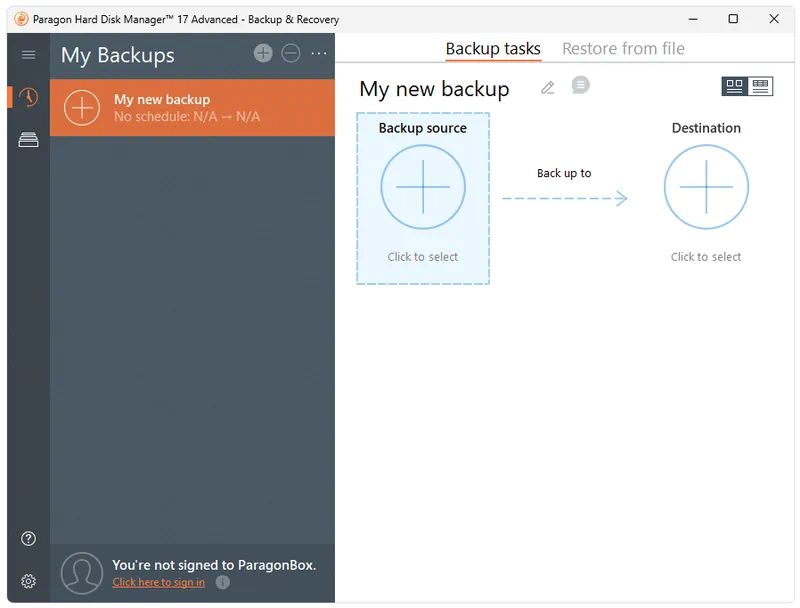Choose a Destination with plus circle
Screen dimensions: 800x608
706,187
